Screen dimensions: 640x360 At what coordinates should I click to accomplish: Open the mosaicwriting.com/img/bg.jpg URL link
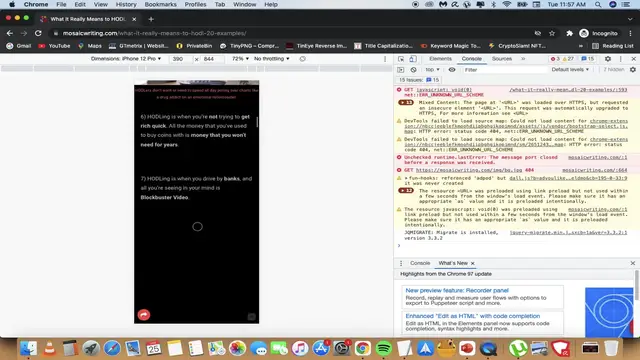[469, 170]
